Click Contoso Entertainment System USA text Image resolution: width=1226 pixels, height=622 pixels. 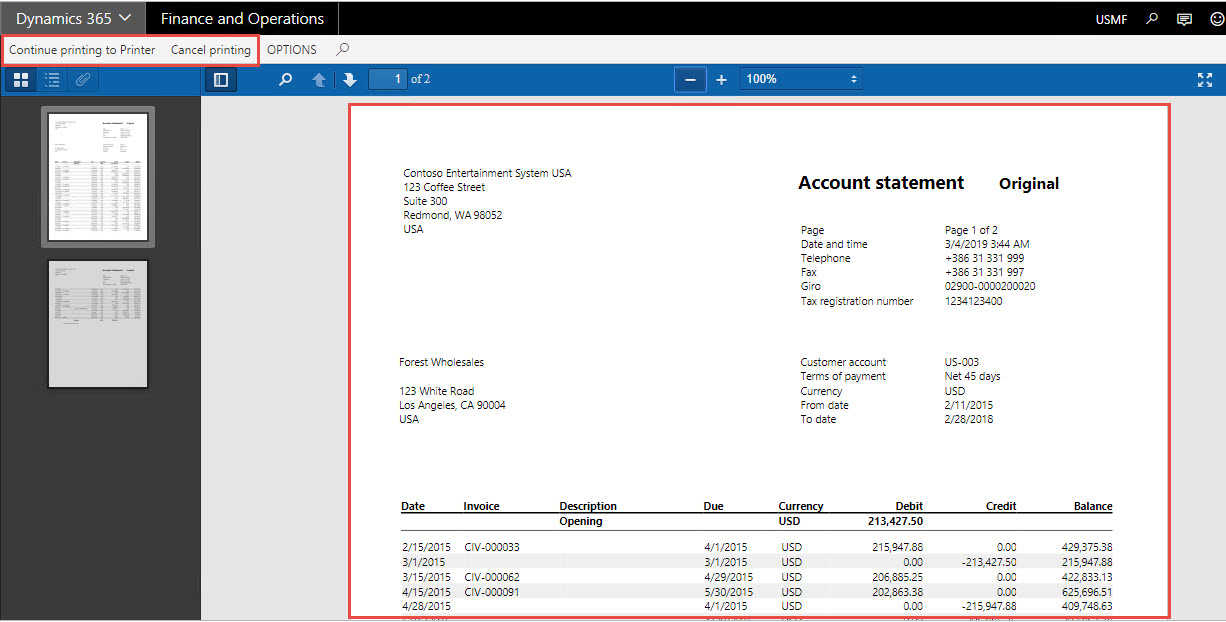point(487,173)
